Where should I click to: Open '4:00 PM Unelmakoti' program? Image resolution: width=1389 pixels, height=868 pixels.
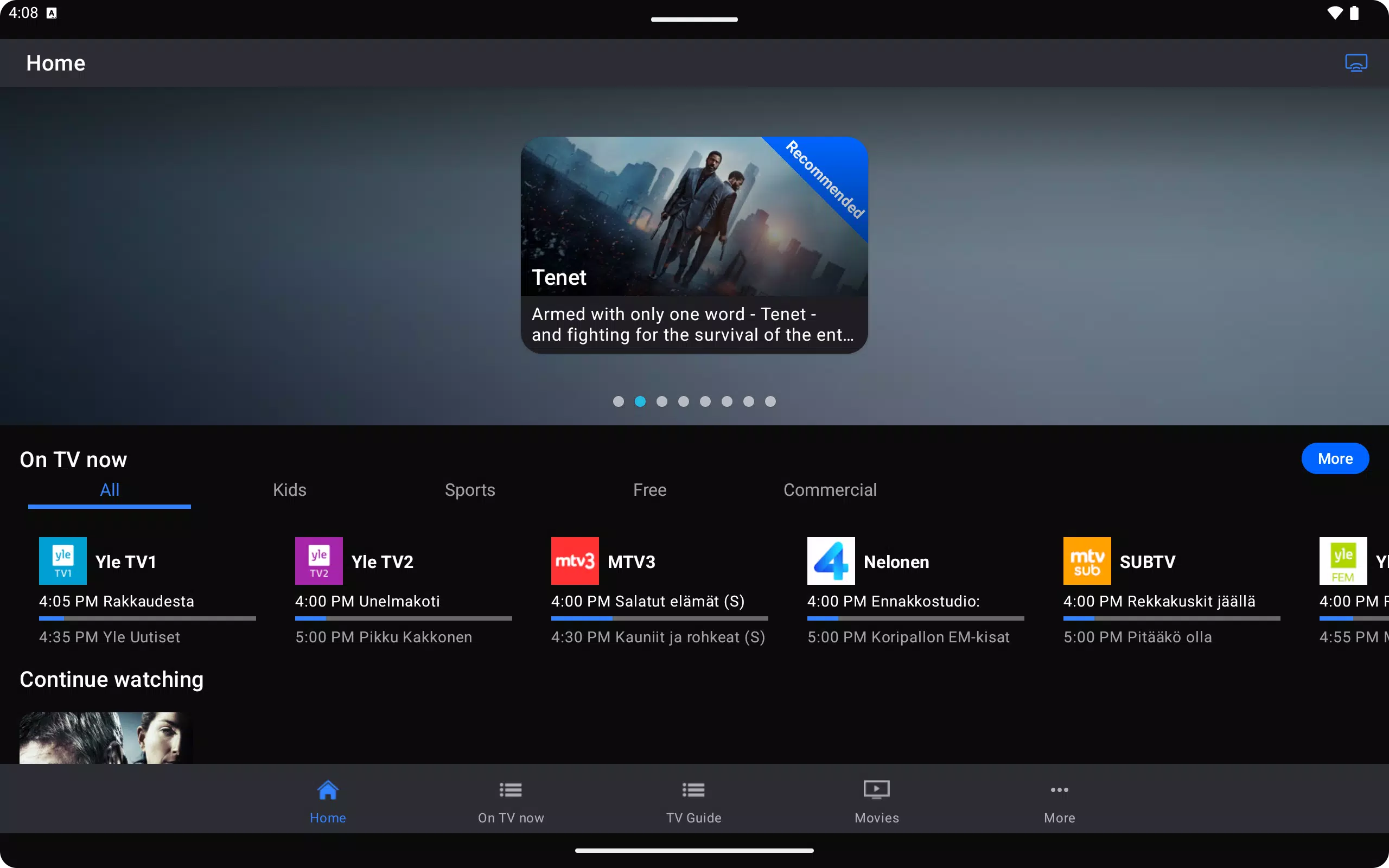click(367, 601)
